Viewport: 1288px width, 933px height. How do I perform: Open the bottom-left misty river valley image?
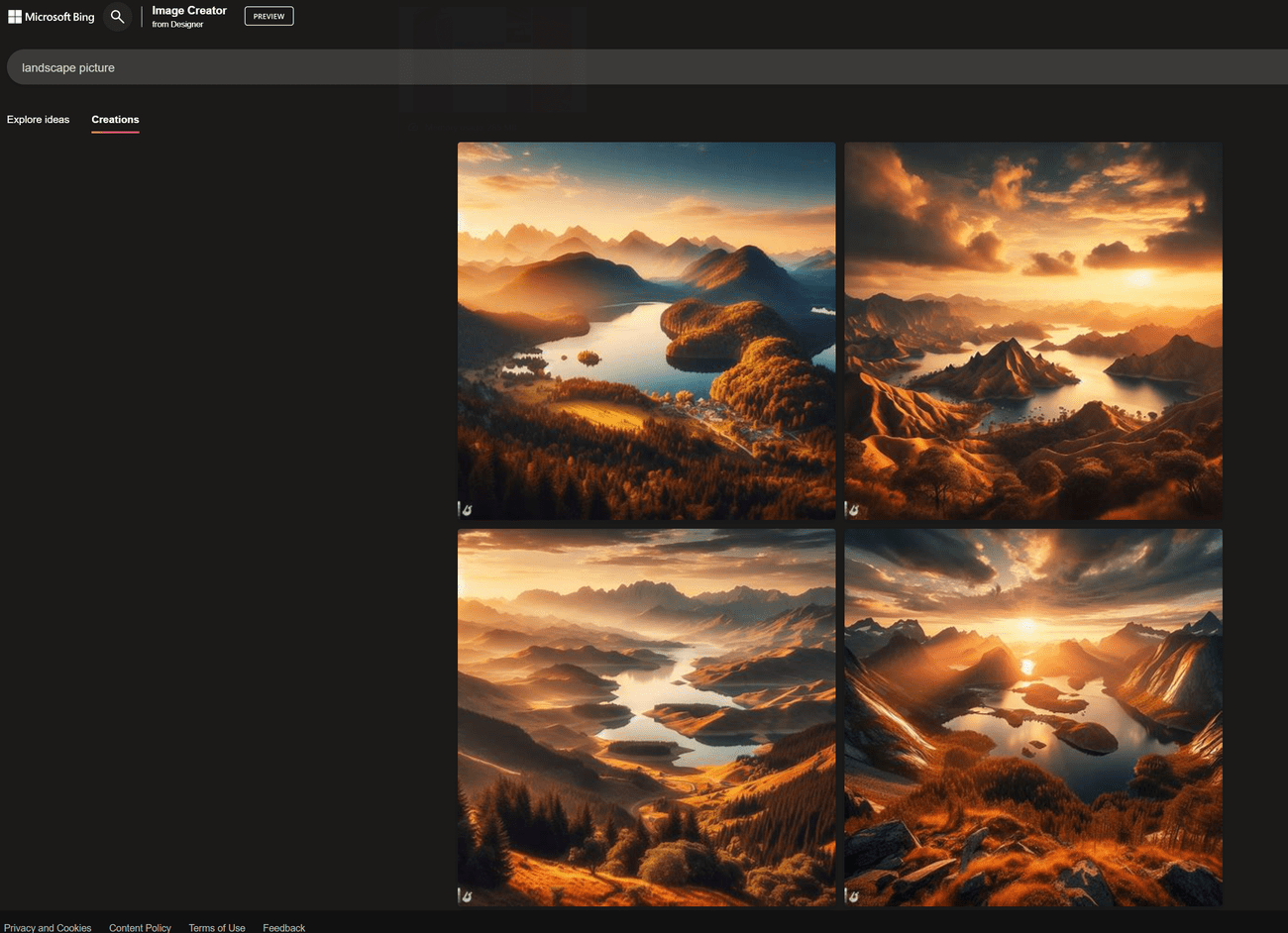pos(646,716)
